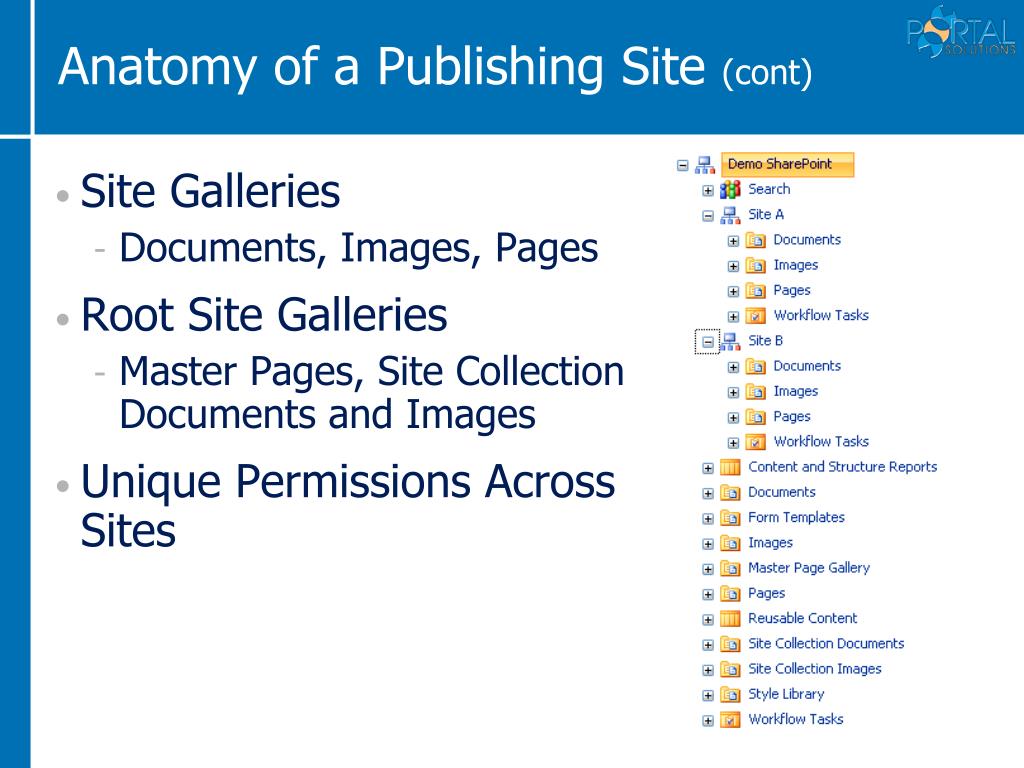Click Site A Workflow Tasks icon
The height and width of the screenshot is (768, 1024).
[x=756, y=316]
